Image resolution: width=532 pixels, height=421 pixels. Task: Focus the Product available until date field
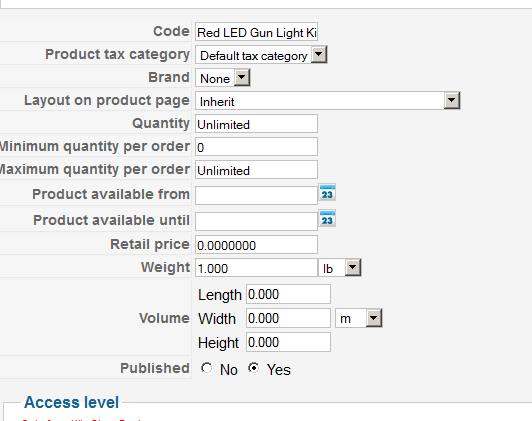[256, 222]
